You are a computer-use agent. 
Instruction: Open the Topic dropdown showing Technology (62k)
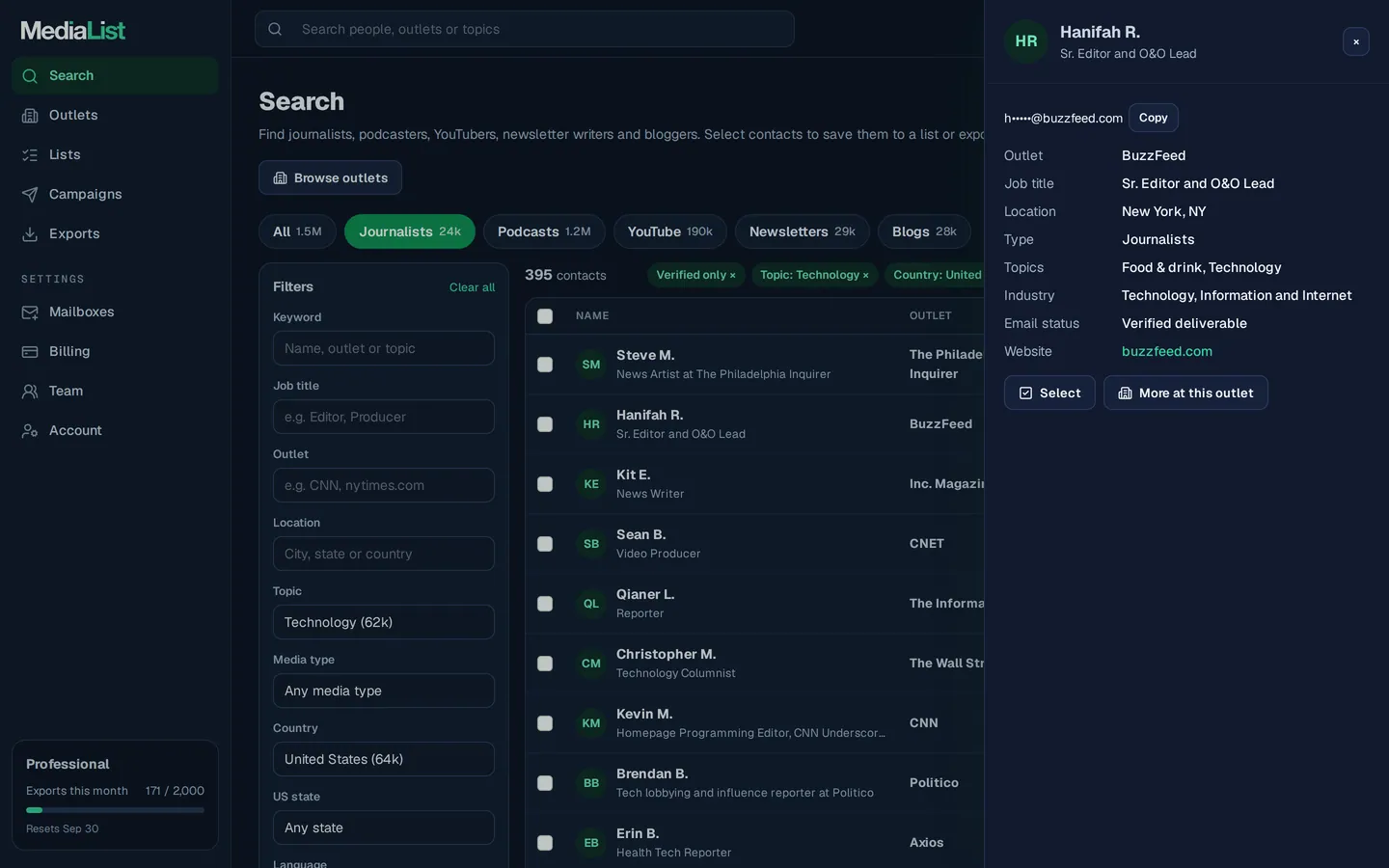(384, 622)
